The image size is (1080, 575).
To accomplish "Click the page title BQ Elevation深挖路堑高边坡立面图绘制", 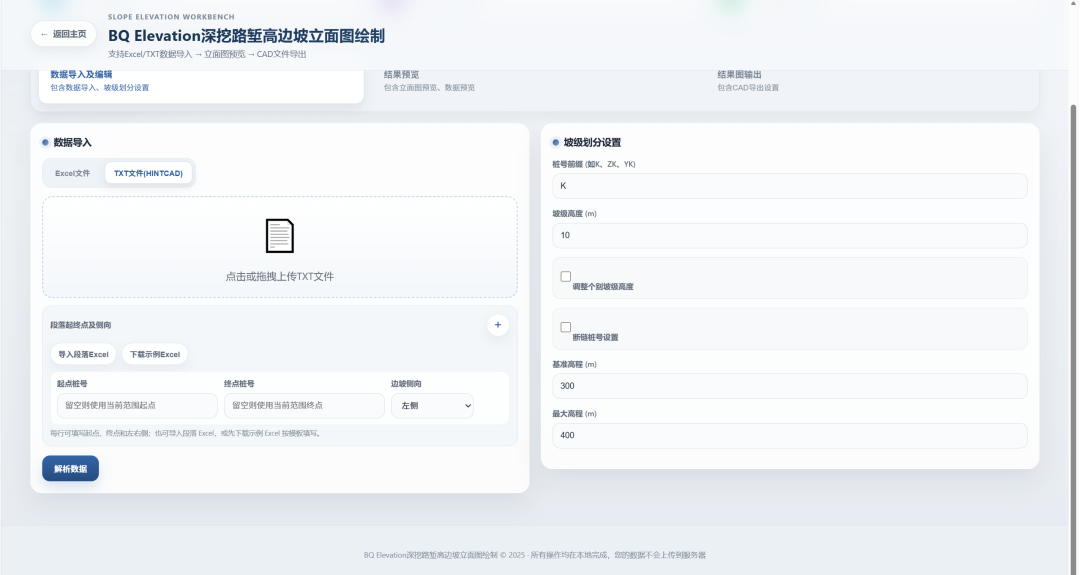I will tap(246, 36).
